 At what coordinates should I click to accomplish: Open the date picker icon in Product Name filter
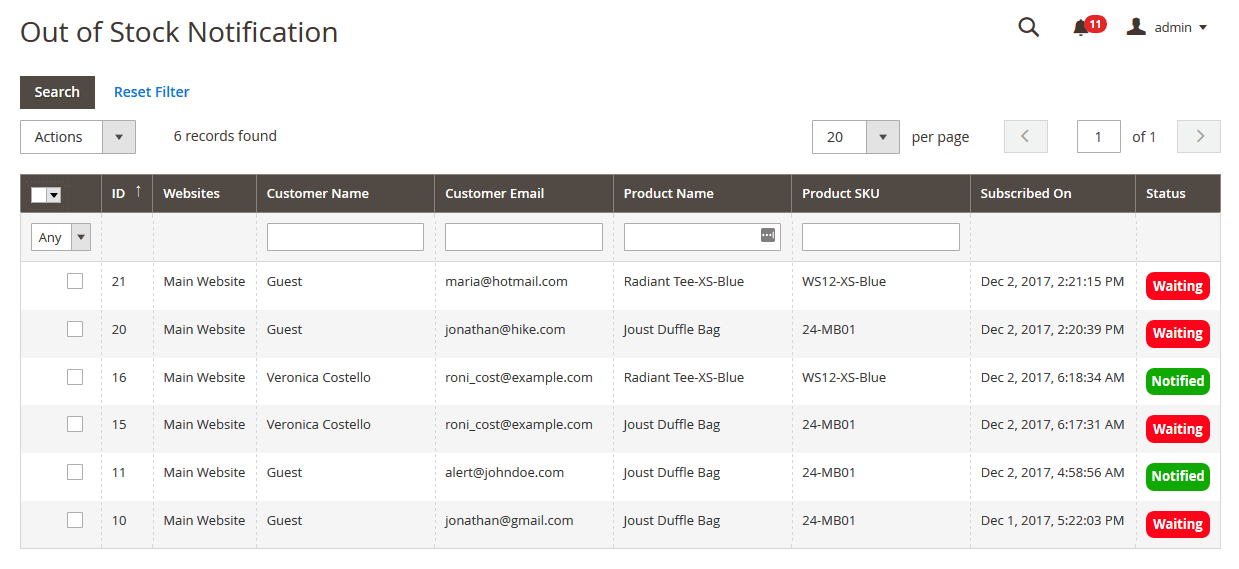click(767, 235)
